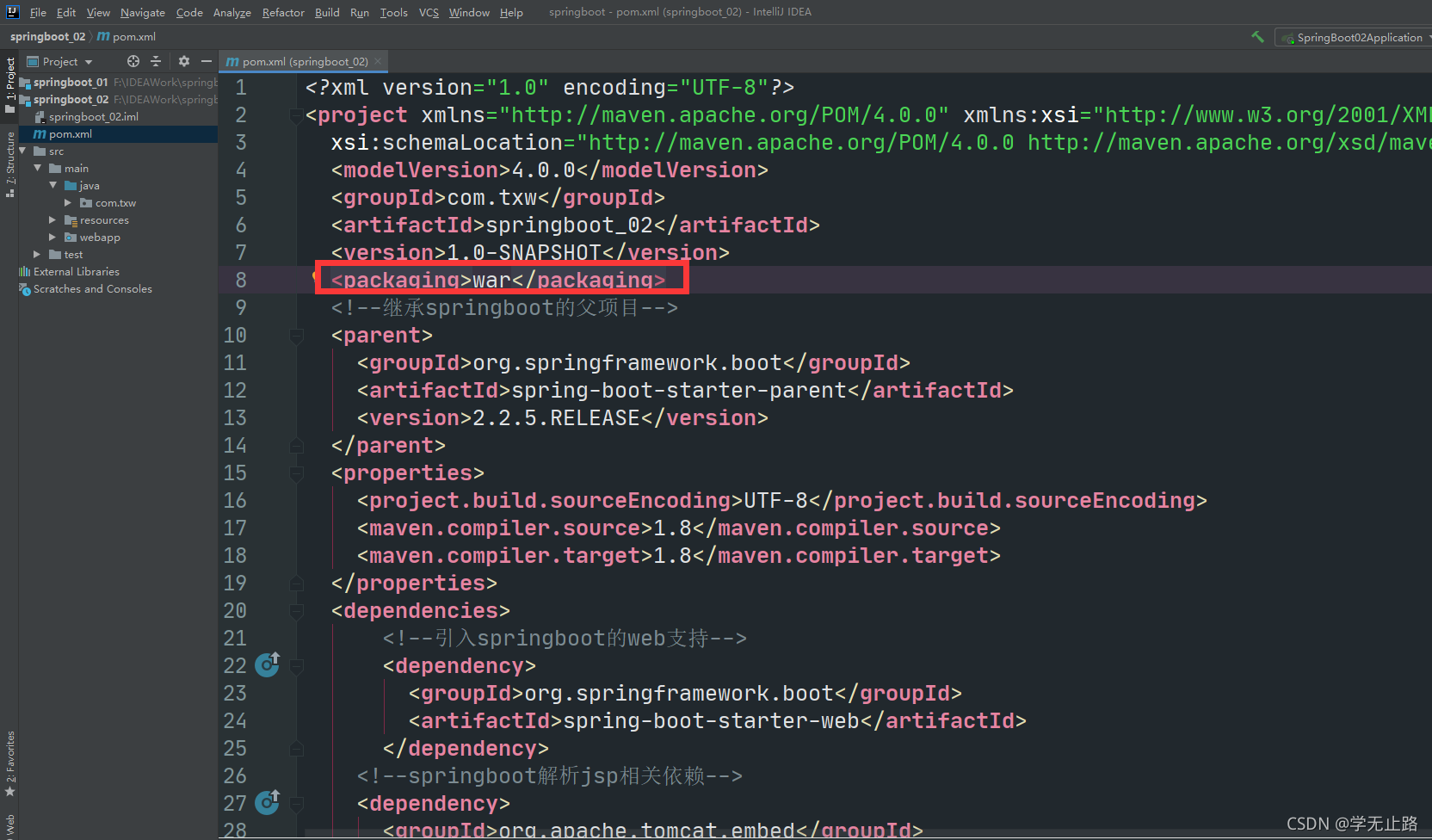The image size is (1432, 840).
Task: Close the pom.xml editor tab
Action: 378,61
